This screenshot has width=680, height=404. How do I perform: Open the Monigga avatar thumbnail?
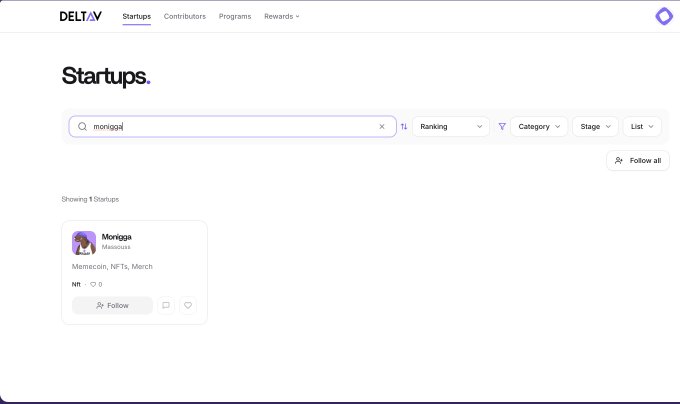coord(84,243)
